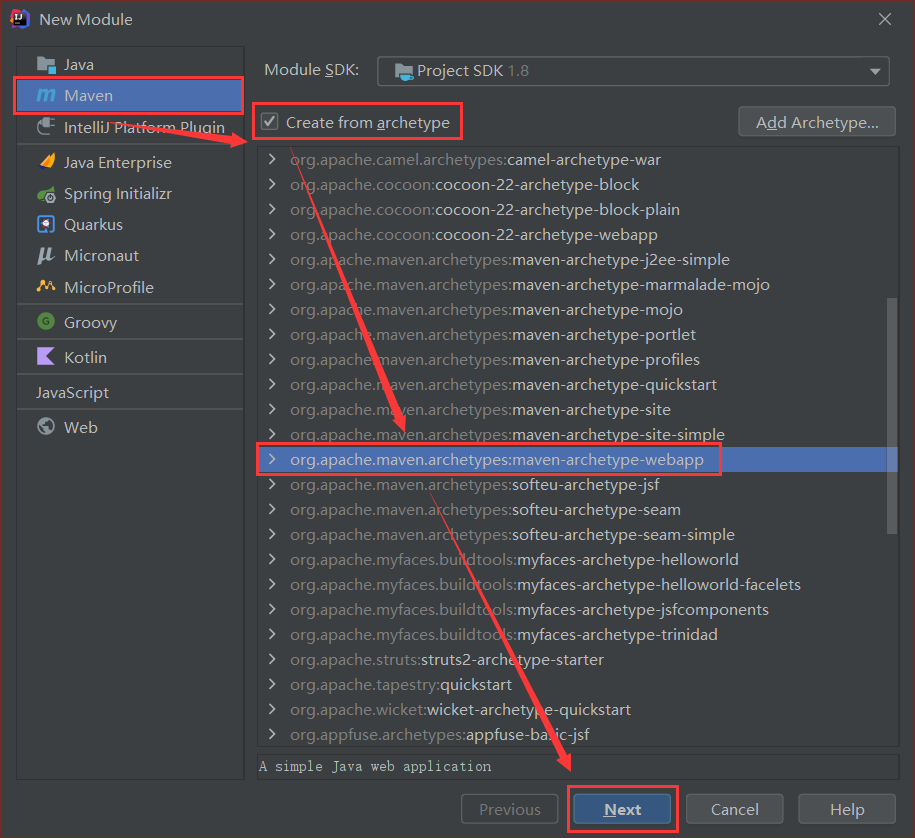
Task: Select the Spring Initializr icon
Action: tap(46, 194)
